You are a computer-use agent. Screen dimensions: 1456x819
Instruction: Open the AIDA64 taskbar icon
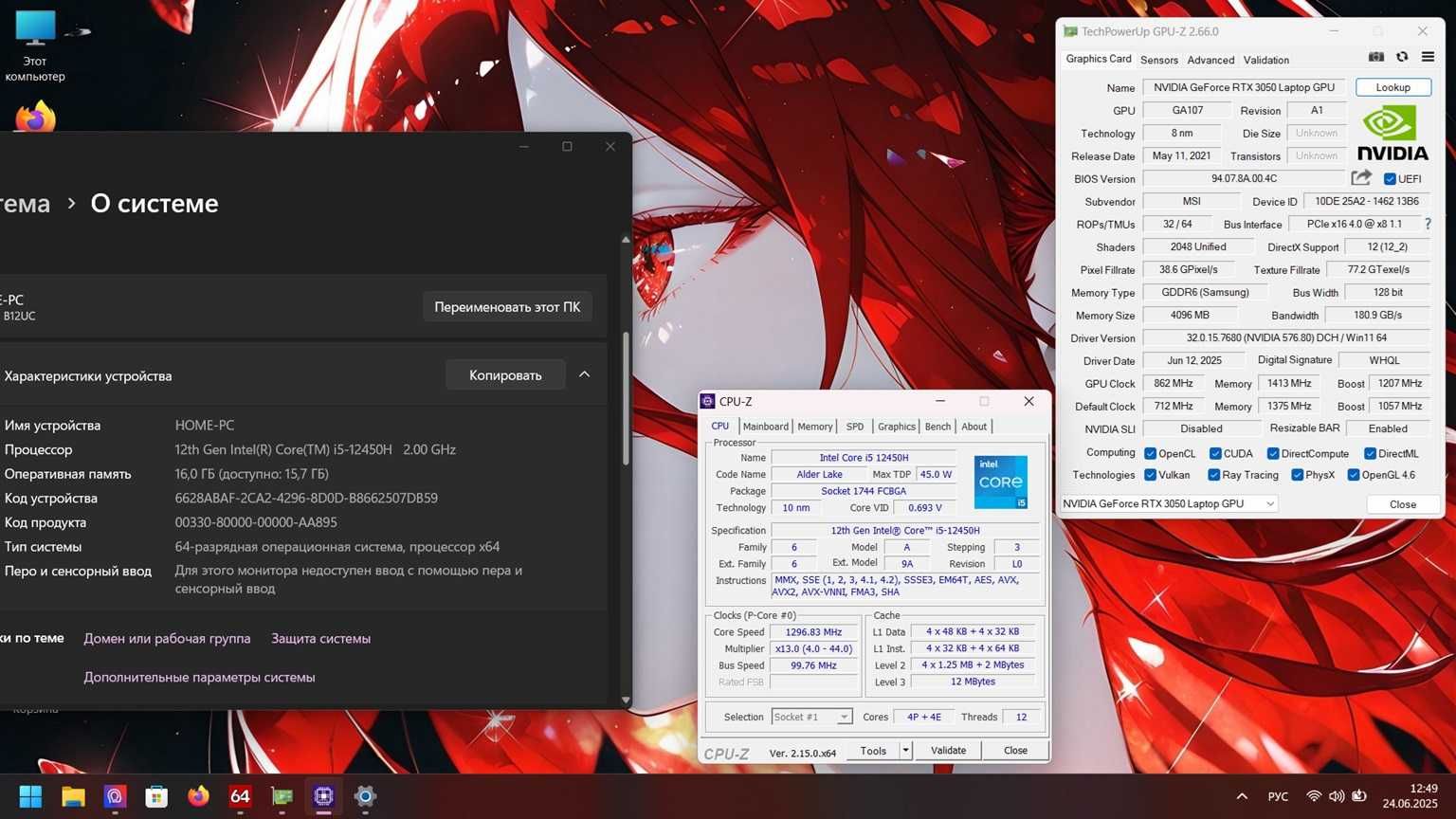240,796
